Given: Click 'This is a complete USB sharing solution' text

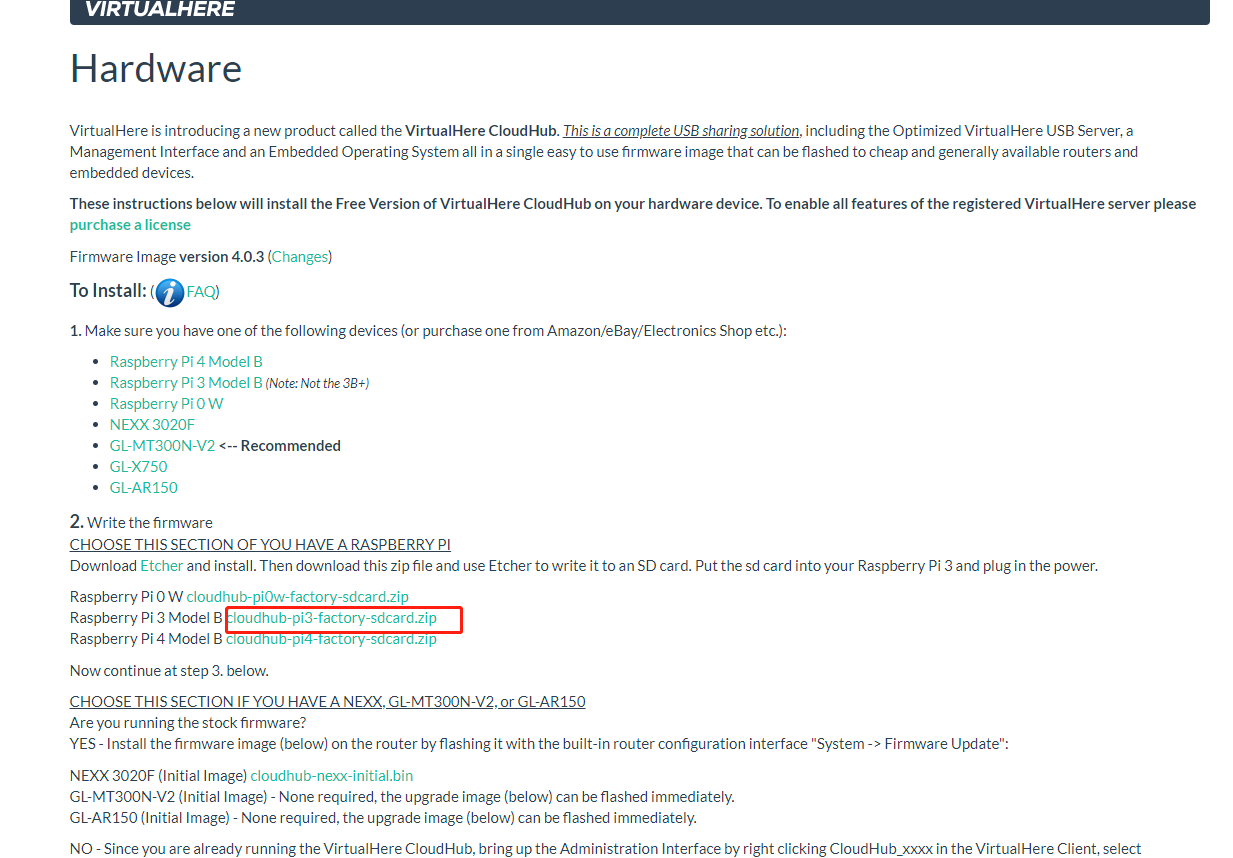Looking at the screenshot, I should coord(681,131).
